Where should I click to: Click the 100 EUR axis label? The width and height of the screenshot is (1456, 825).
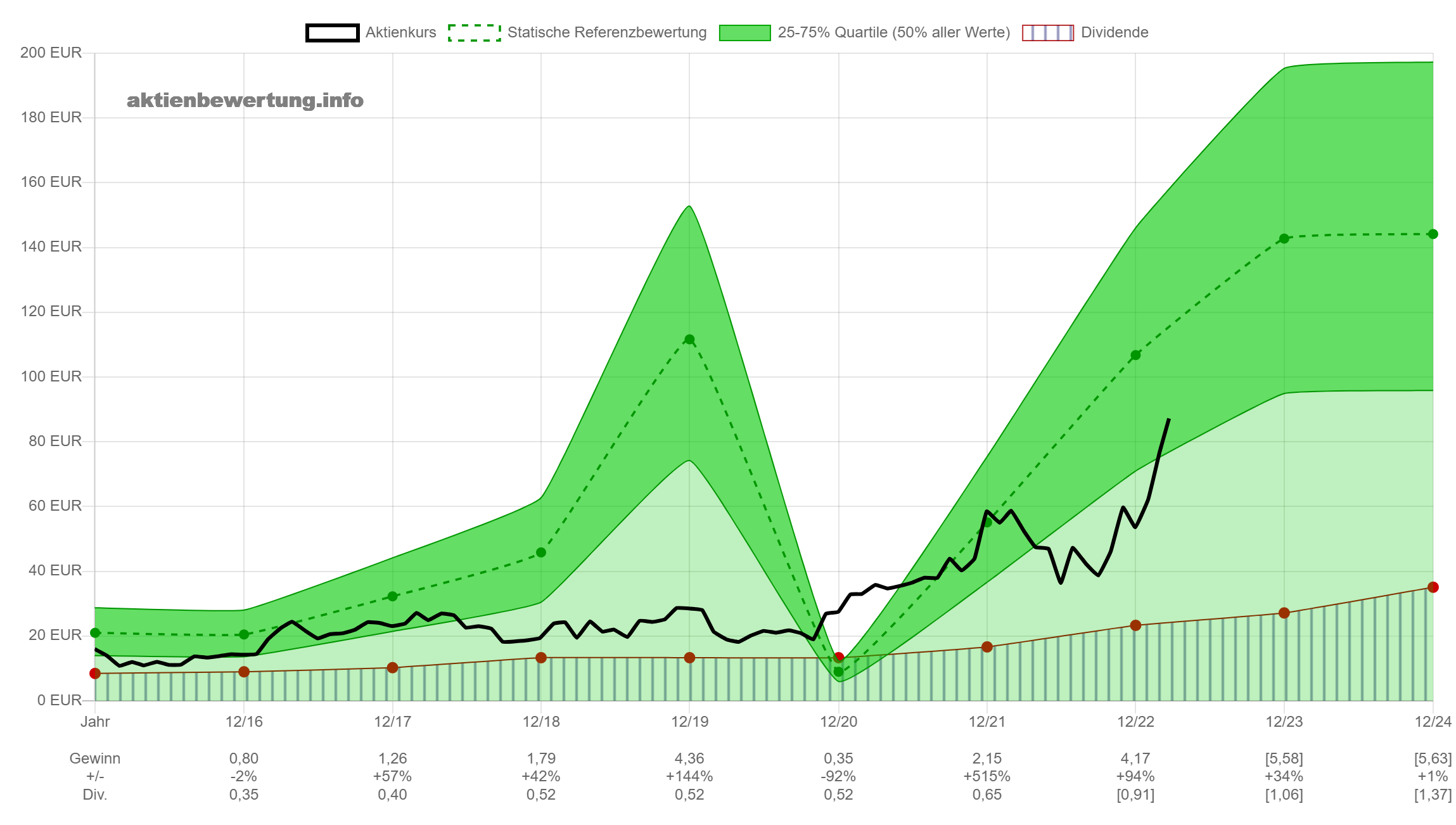(x=51, y=376)
